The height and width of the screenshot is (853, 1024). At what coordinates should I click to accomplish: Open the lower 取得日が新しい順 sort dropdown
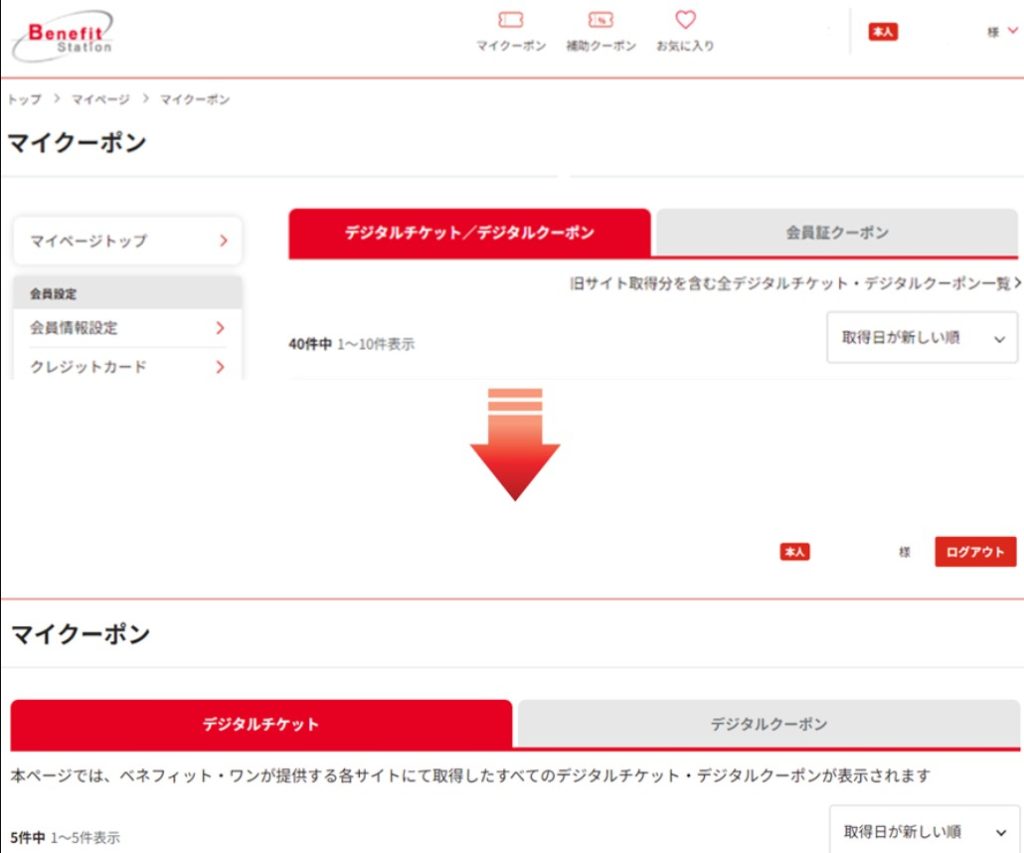923,831
